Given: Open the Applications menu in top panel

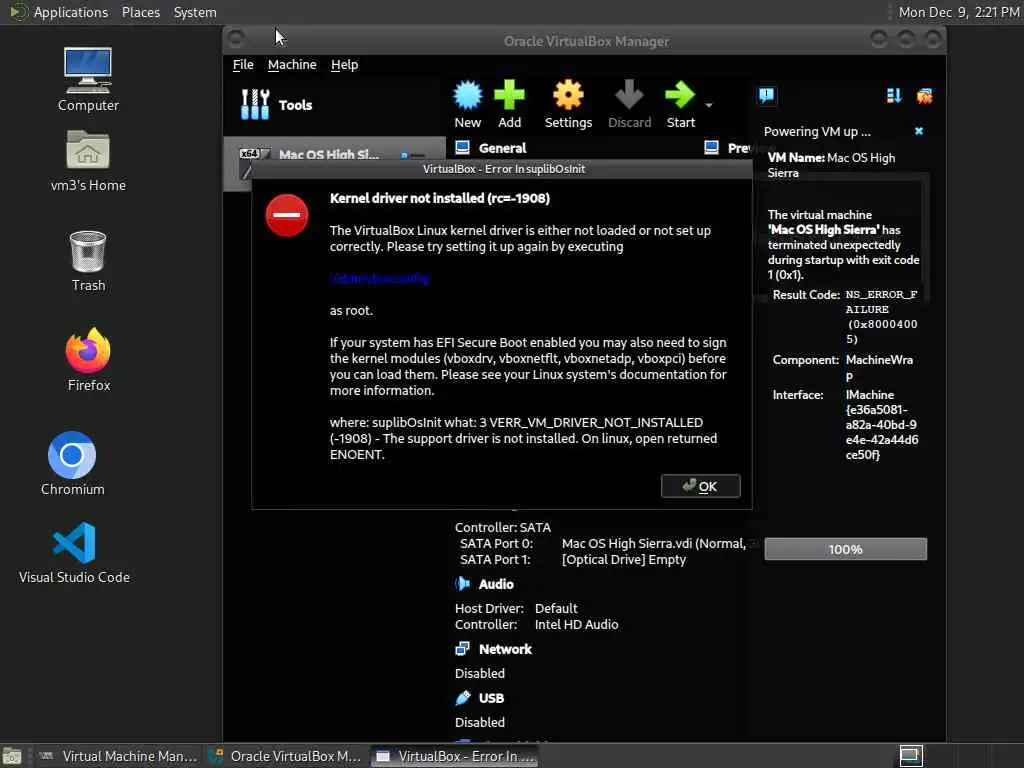Looking at the screenshot, I should click(71, 12).
